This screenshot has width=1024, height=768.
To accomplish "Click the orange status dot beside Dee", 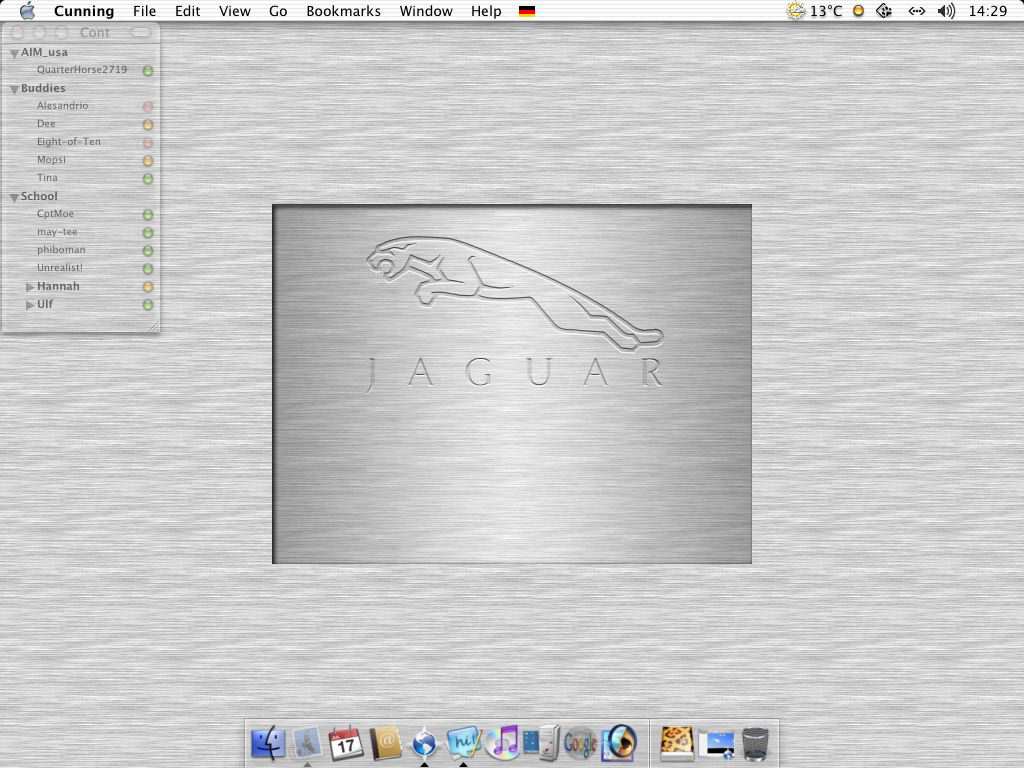I will click(x=148, y=125).
